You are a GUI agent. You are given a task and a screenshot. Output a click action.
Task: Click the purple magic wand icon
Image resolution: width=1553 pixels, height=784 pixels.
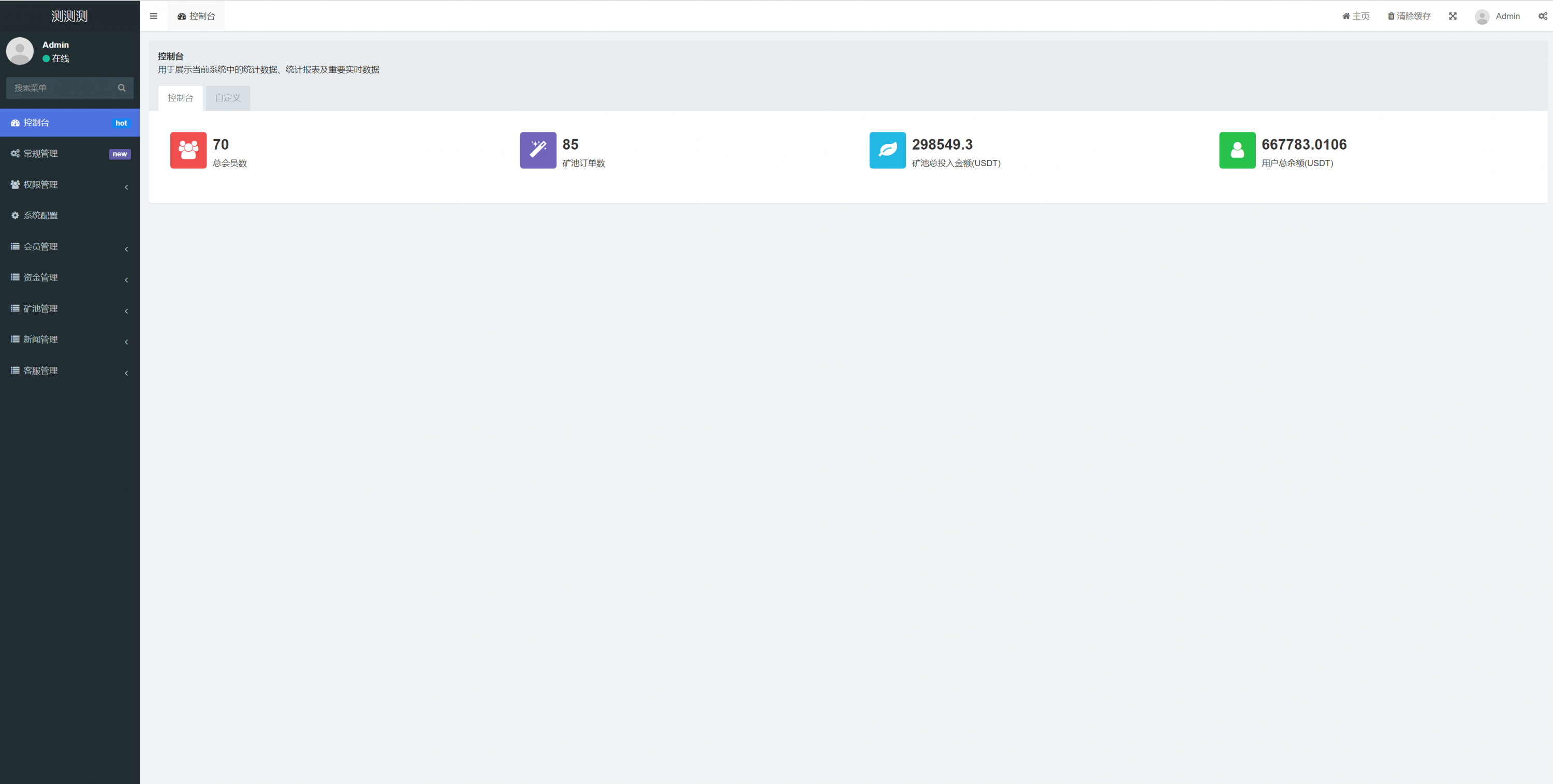click(538, 150)
